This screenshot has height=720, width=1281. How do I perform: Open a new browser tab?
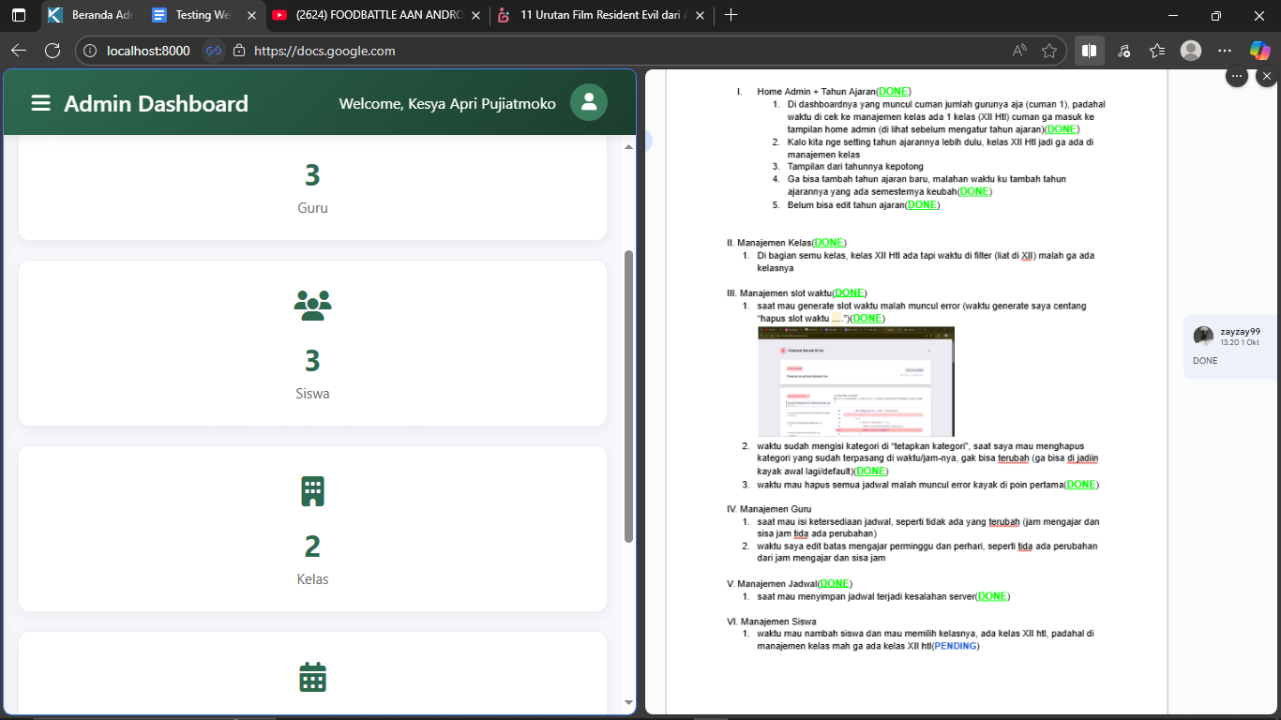pyautogui.click(x=731, y=15)
